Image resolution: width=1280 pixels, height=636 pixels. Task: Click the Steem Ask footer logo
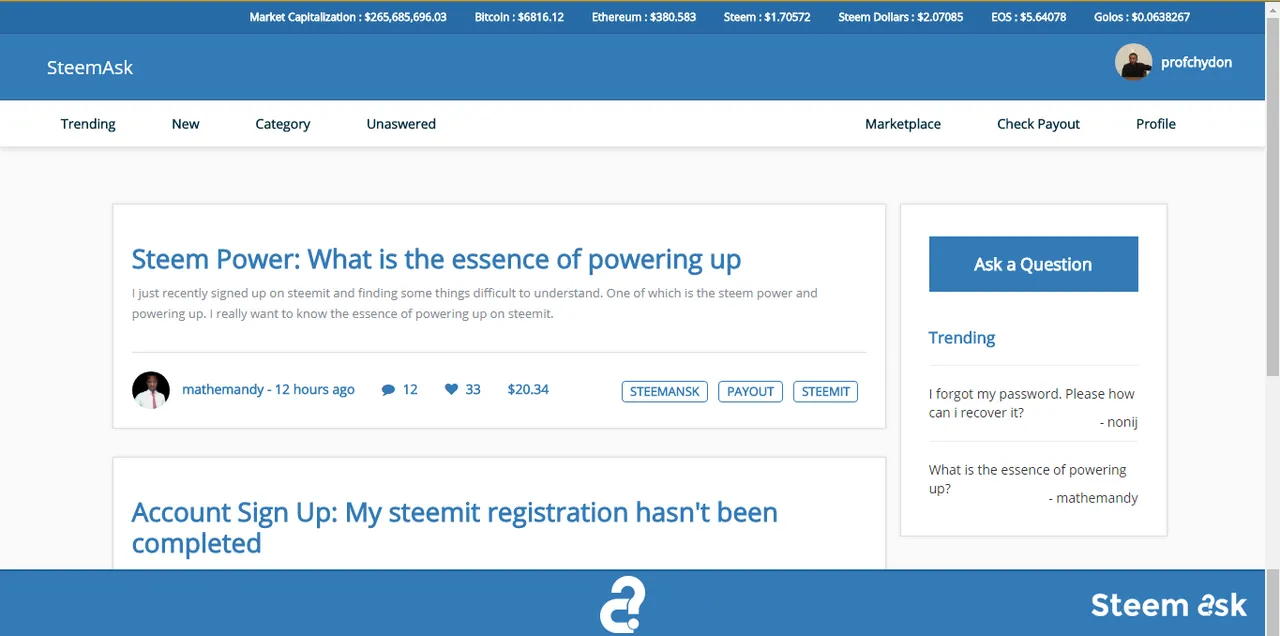click(1169, 605)
